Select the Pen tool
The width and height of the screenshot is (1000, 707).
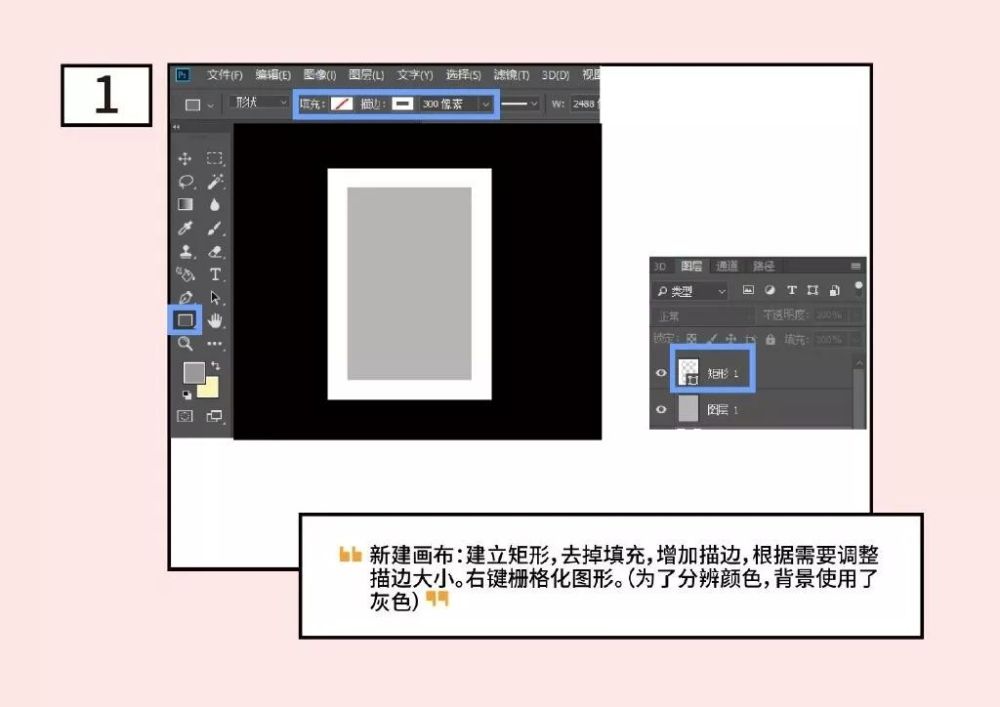(186, 297)
